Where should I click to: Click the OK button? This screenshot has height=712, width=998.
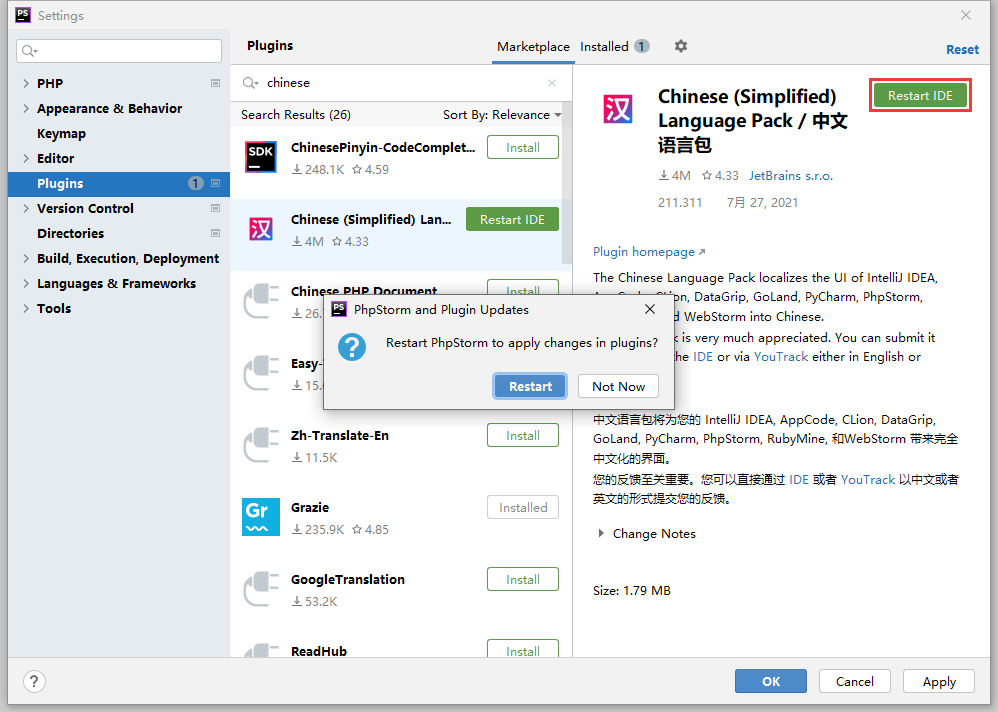(x=770, y=681)
